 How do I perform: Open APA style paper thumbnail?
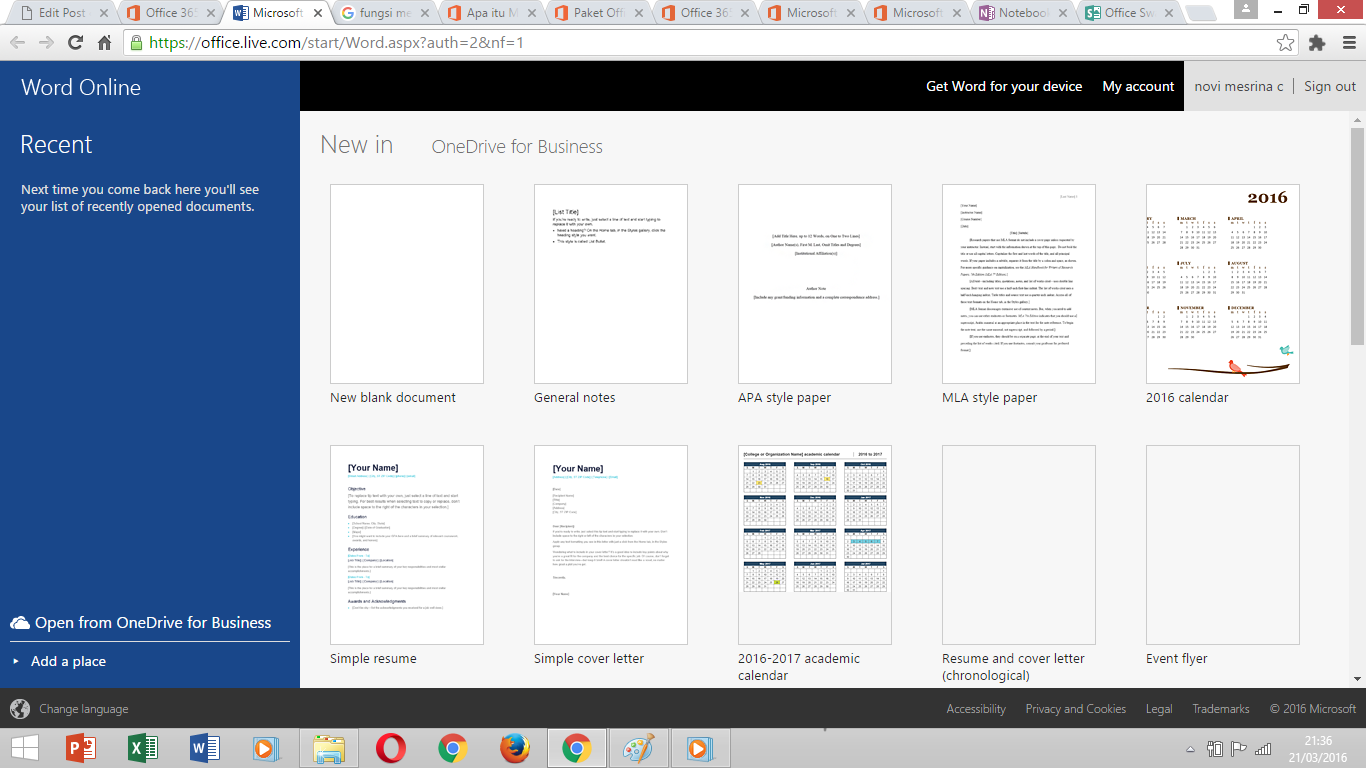click(815, 284)
